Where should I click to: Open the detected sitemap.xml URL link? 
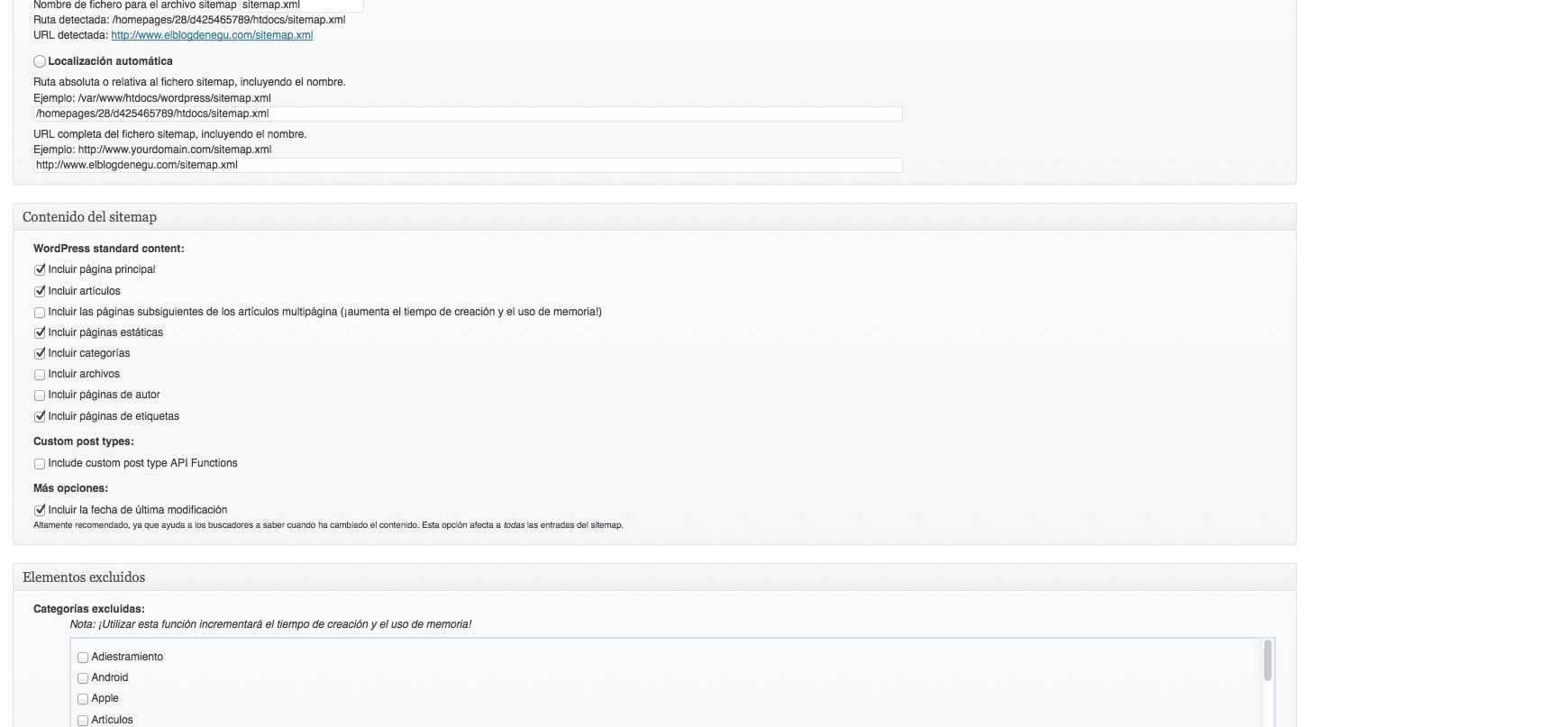[x=212, y=35]
